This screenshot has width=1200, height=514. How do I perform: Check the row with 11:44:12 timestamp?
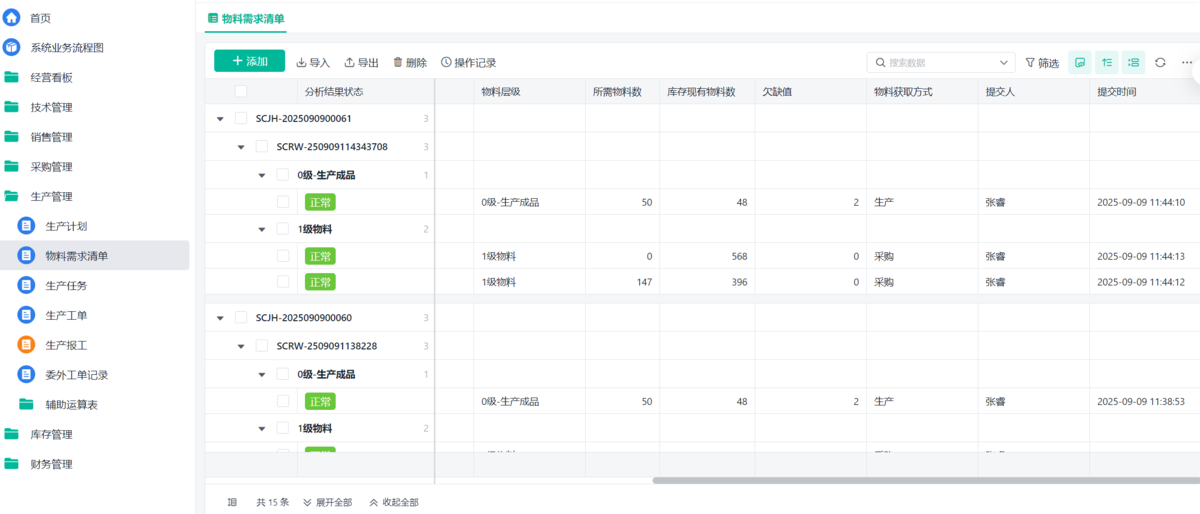[x=283, y=282]
